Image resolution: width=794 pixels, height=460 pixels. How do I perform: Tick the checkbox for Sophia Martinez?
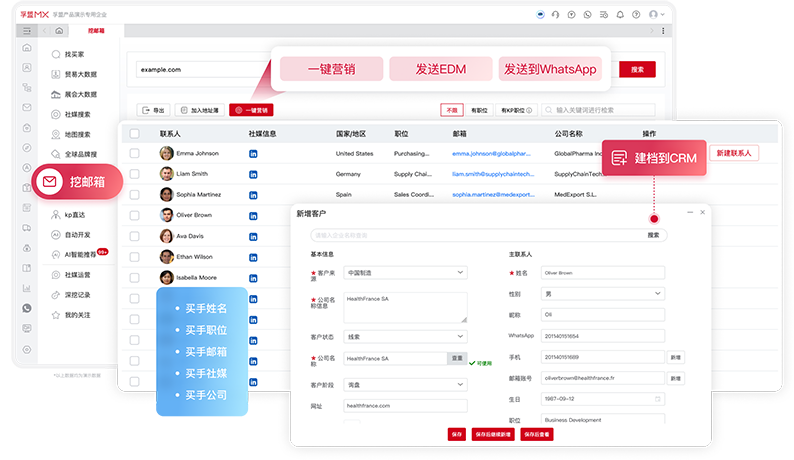click(x=134, y=195)
